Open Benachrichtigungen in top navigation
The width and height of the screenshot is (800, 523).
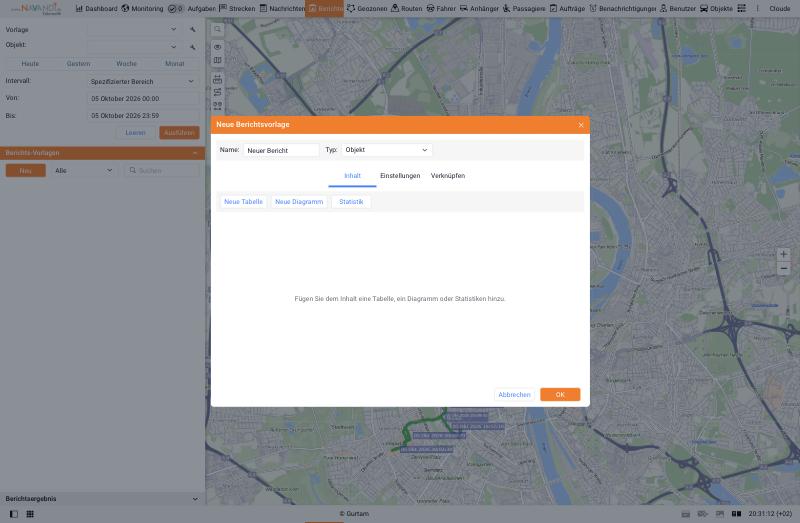click(622, 9)
